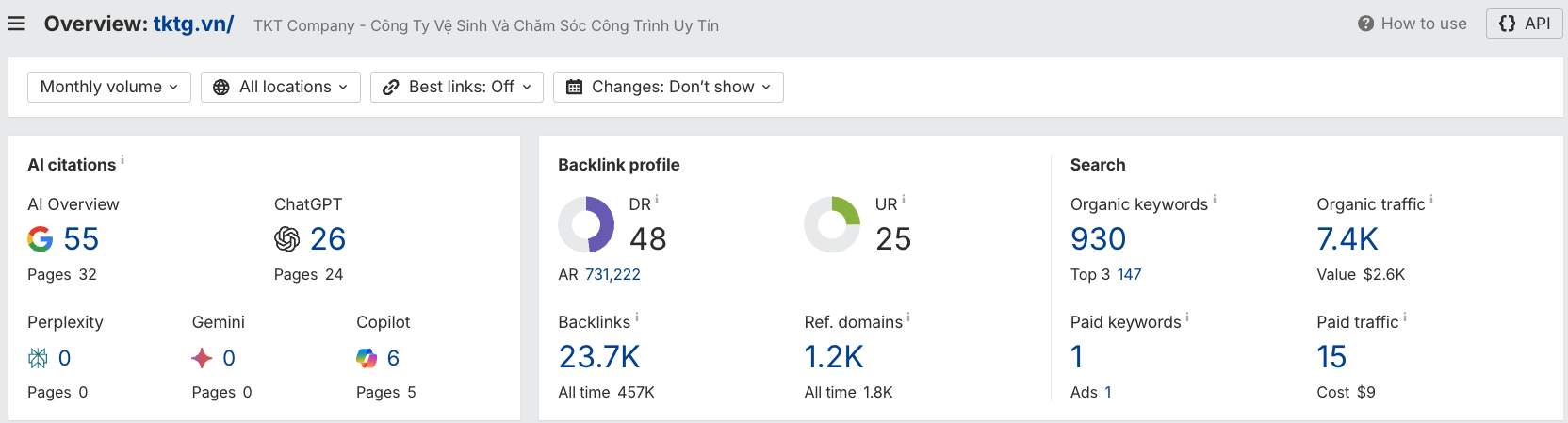Viewport: 1568px width, 423px height.
Task: Click the Copilot logo icon
Action: pos(367,358)
